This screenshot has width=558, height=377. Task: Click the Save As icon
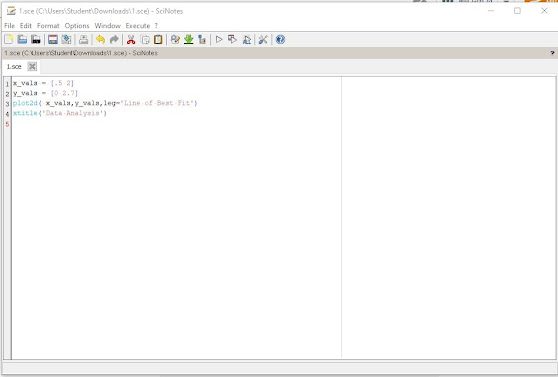point(66,40)
